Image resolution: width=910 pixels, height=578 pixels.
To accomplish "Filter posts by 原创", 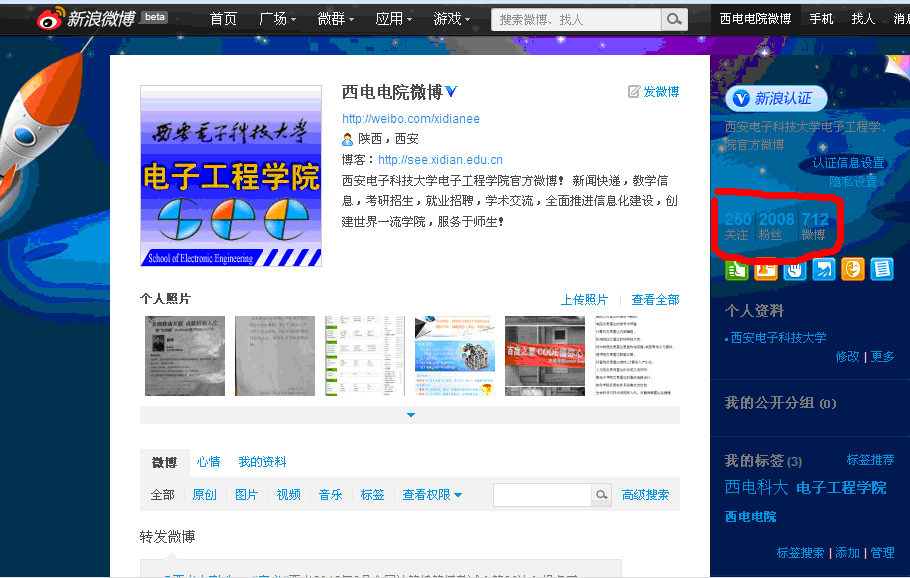I will click(204, 495).
